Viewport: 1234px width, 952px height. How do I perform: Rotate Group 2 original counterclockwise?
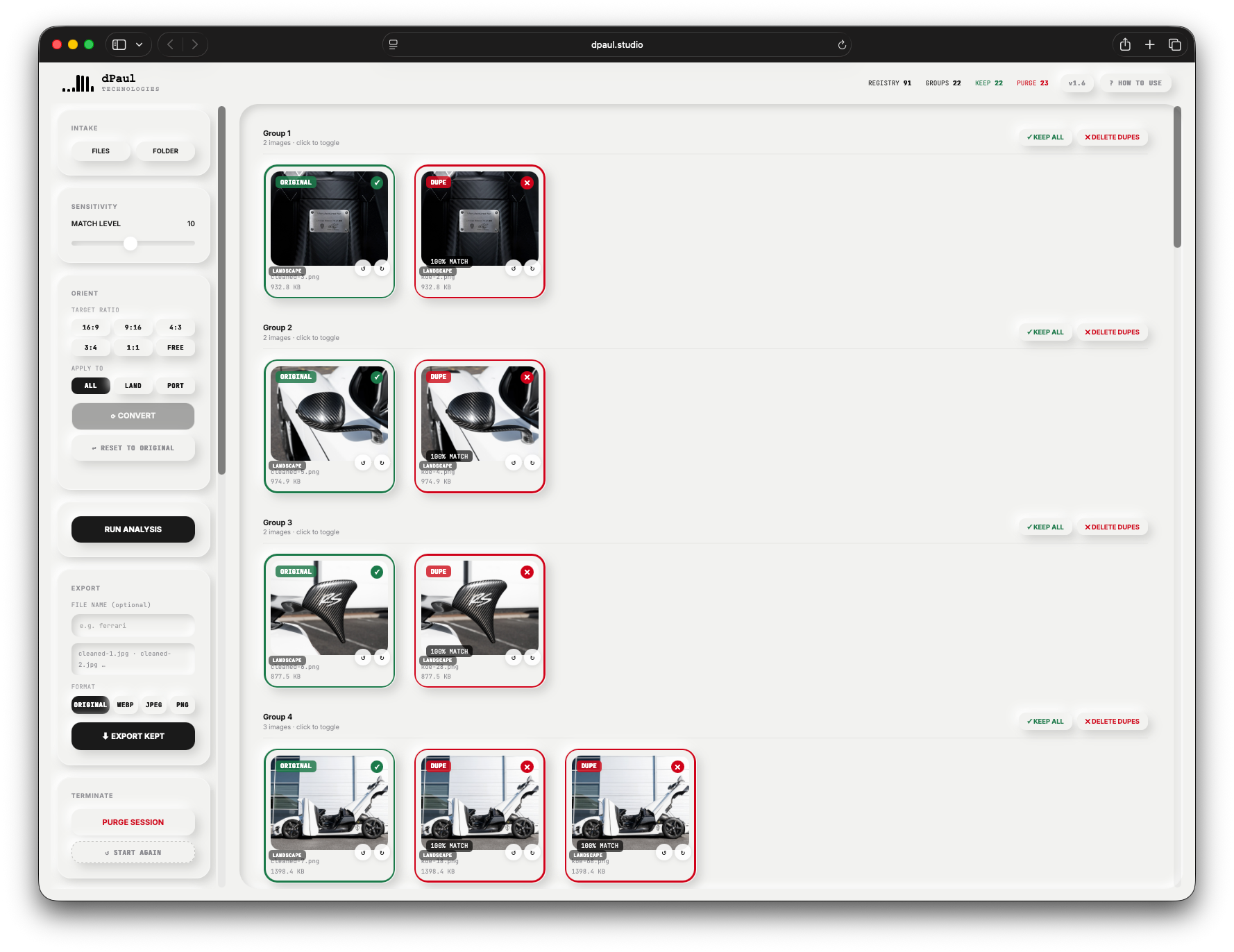coord(363,463)
